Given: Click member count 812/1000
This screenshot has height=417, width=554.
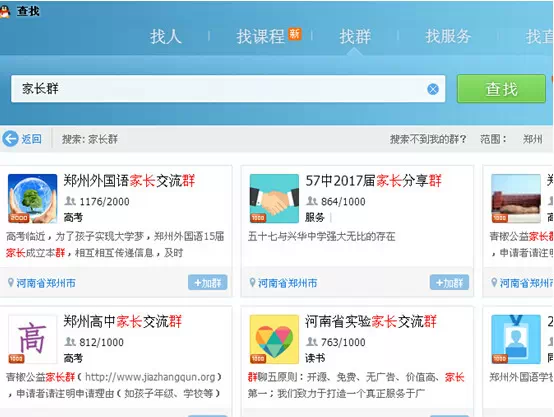Looking at the screenshot, I should tap(101, 342).
